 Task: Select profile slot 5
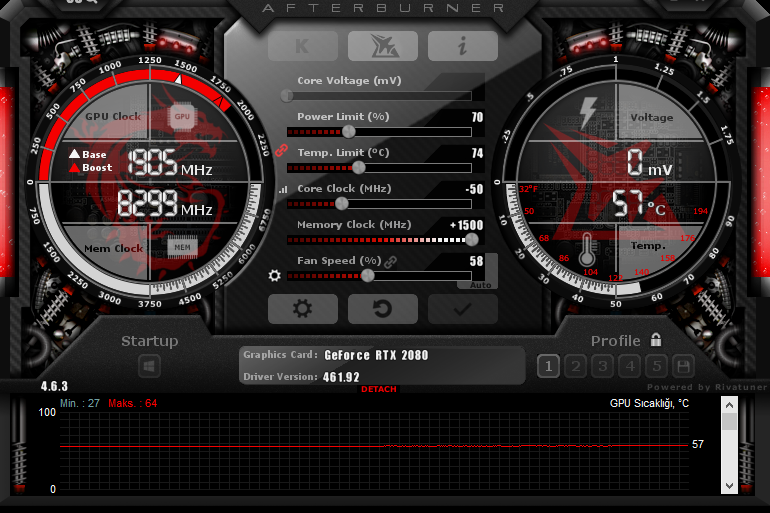[x=657, y=366]
